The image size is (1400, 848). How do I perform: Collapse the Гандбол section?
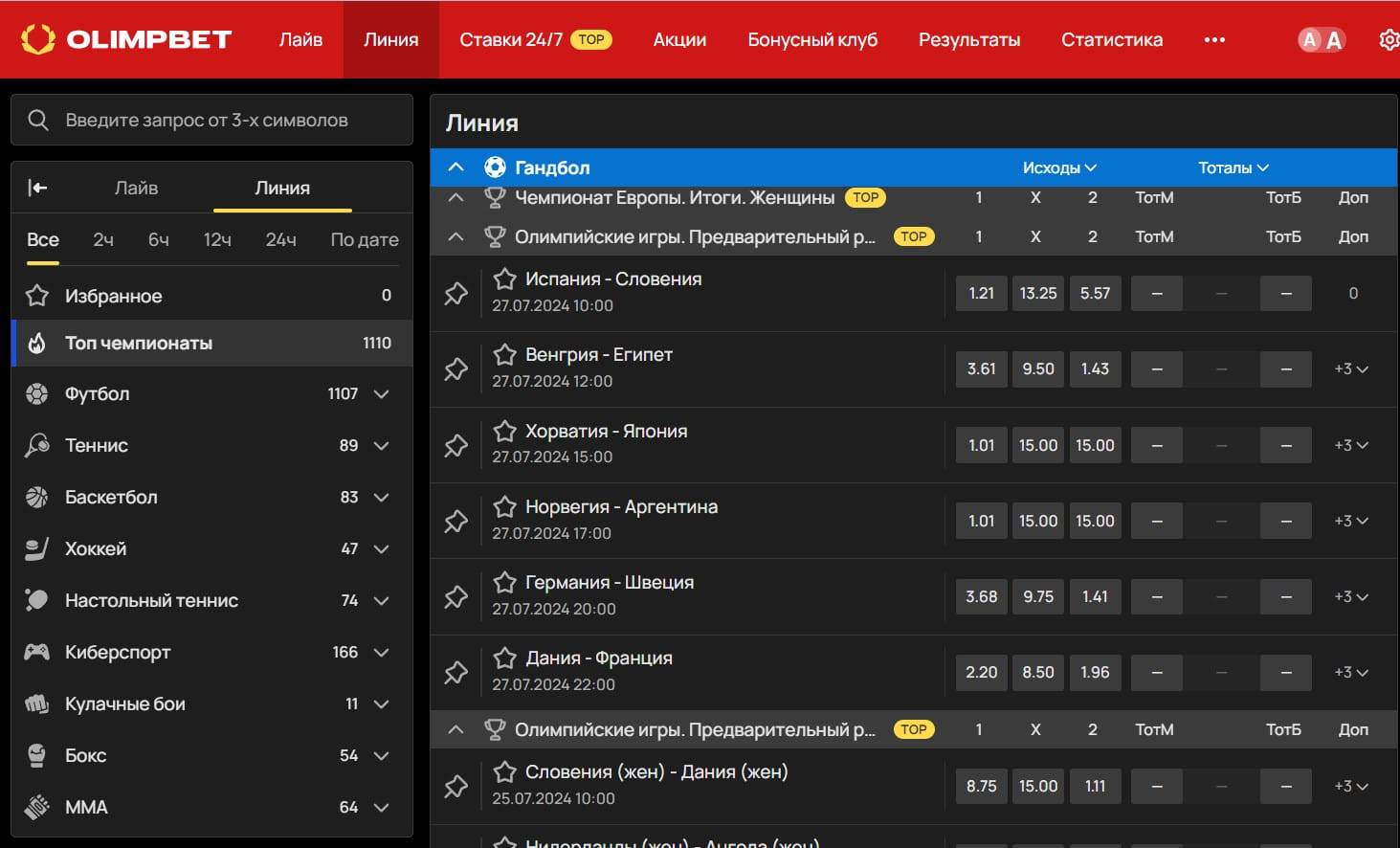[456, 167]
